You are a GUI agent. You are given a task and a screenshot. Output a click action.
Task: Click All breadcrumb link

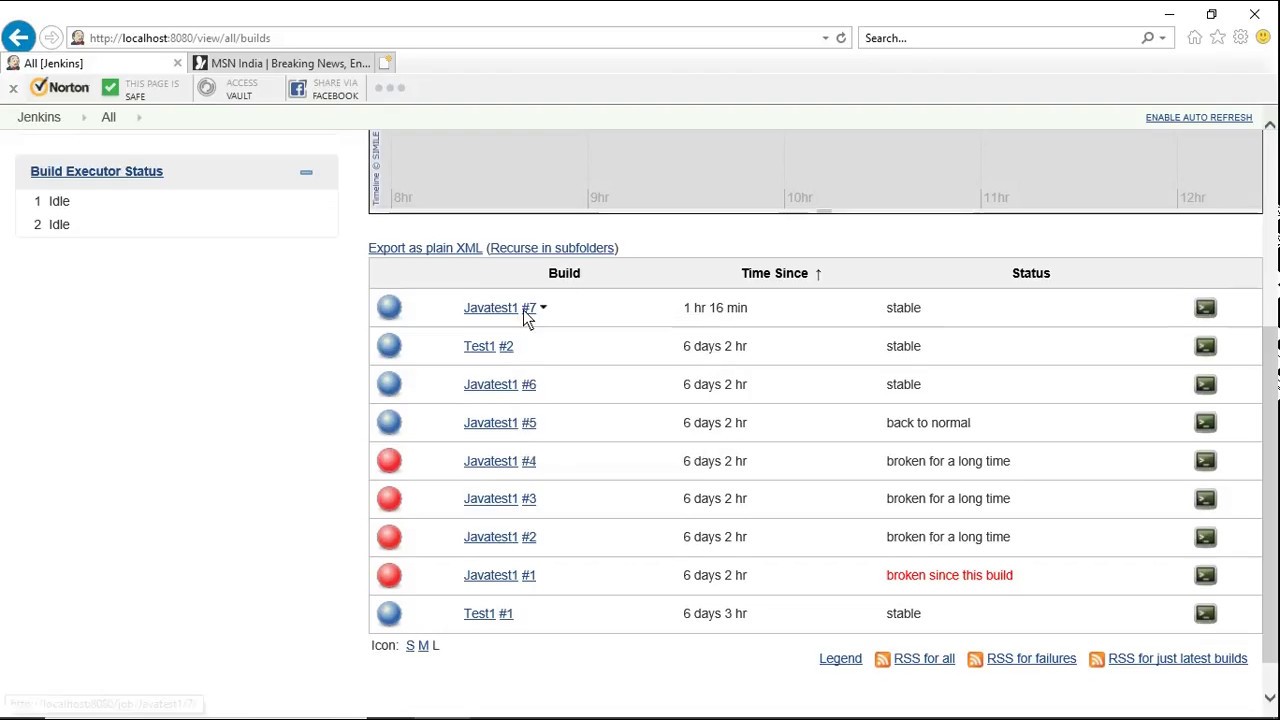point(108,117)
